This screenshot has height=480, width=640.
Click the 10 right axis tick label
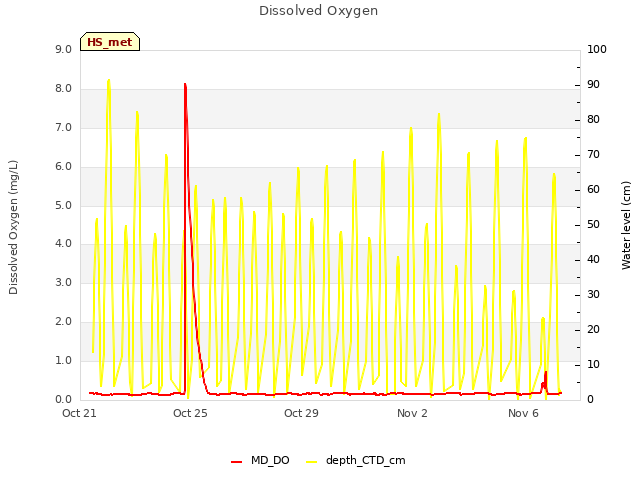pos(593,364)
